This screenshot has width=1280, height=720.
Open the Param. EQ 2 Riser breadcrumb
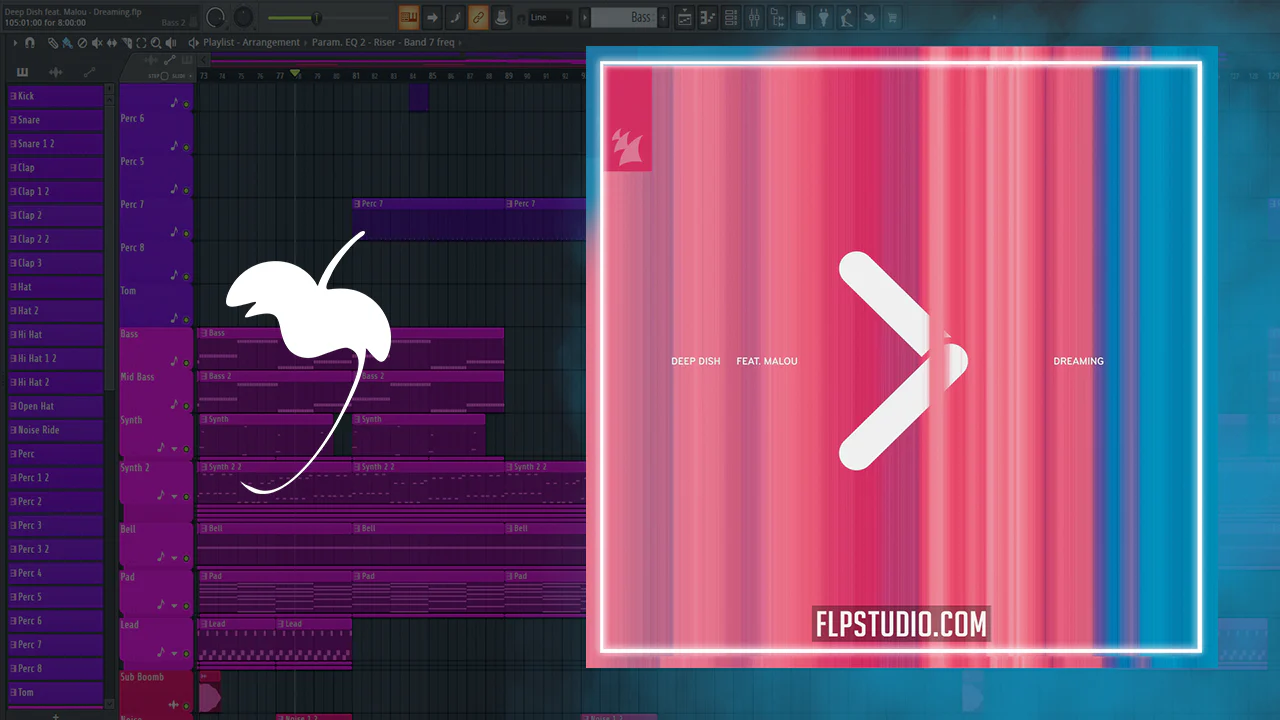tap(383, 43)
